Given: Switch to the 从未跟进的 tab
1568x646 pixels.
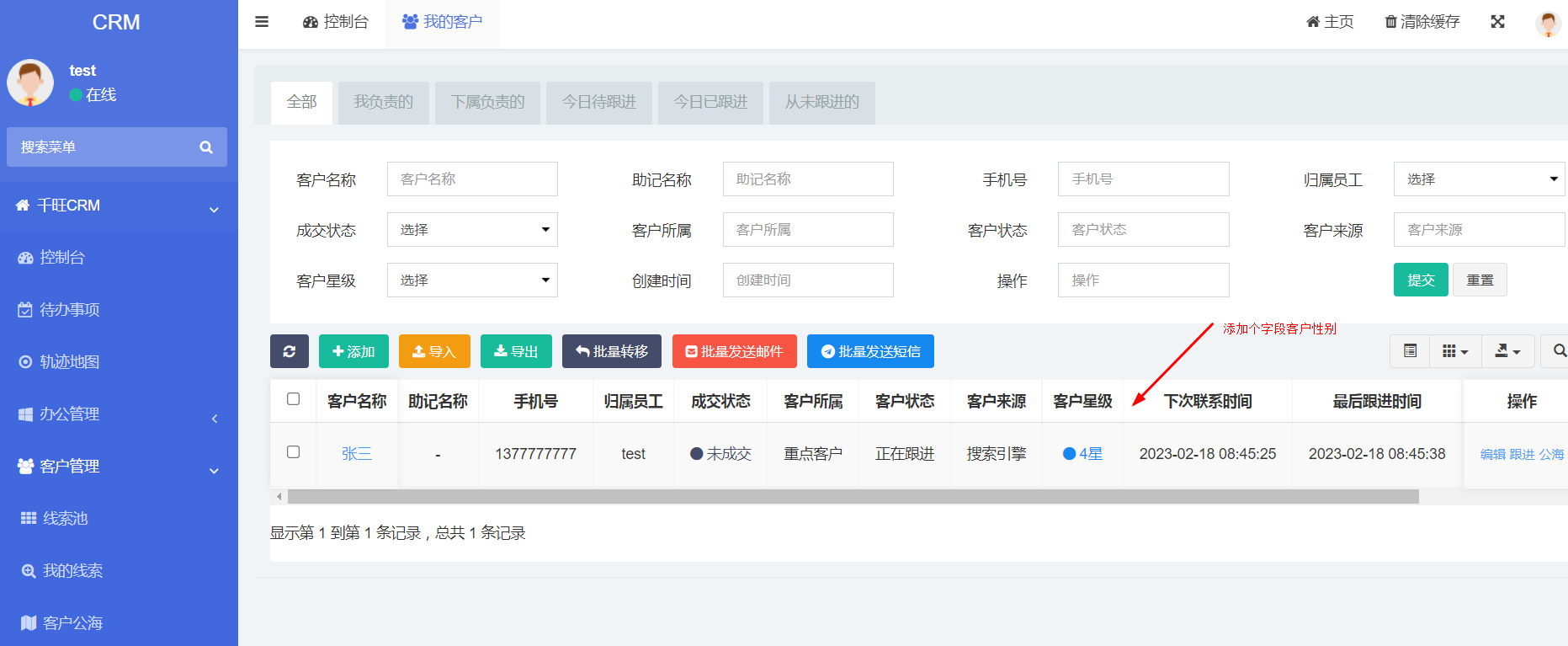Looking at the screenshot, I should 822,103.
